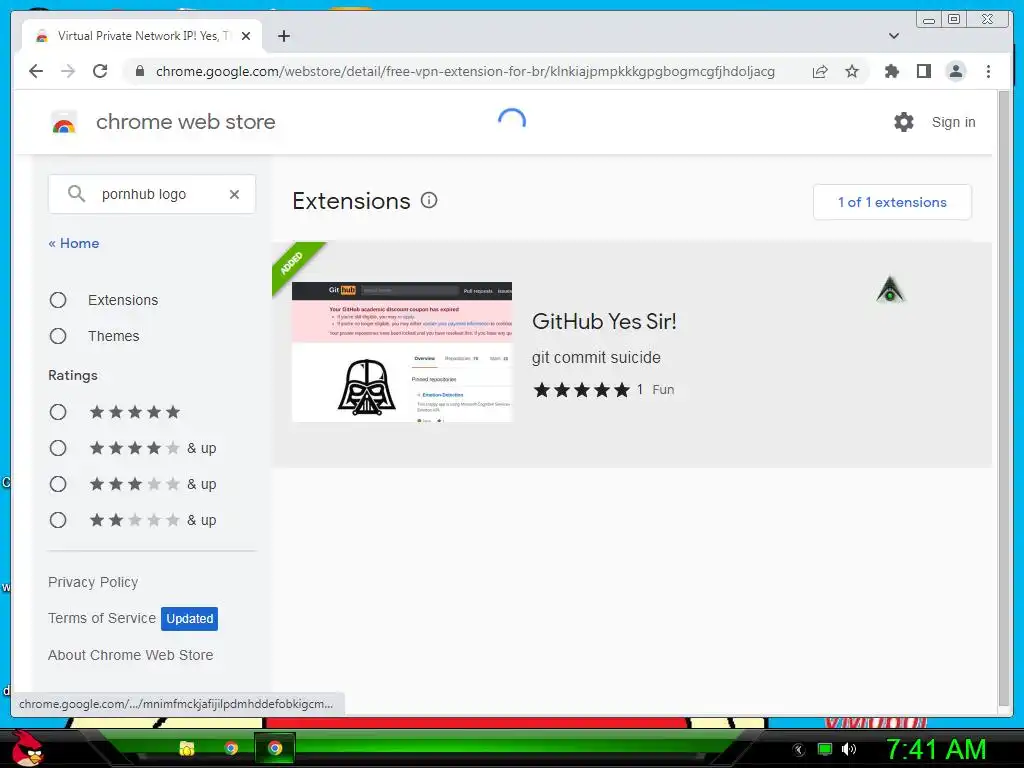Switch to the active Chrome taskbar window

click(x=275, y=748)
